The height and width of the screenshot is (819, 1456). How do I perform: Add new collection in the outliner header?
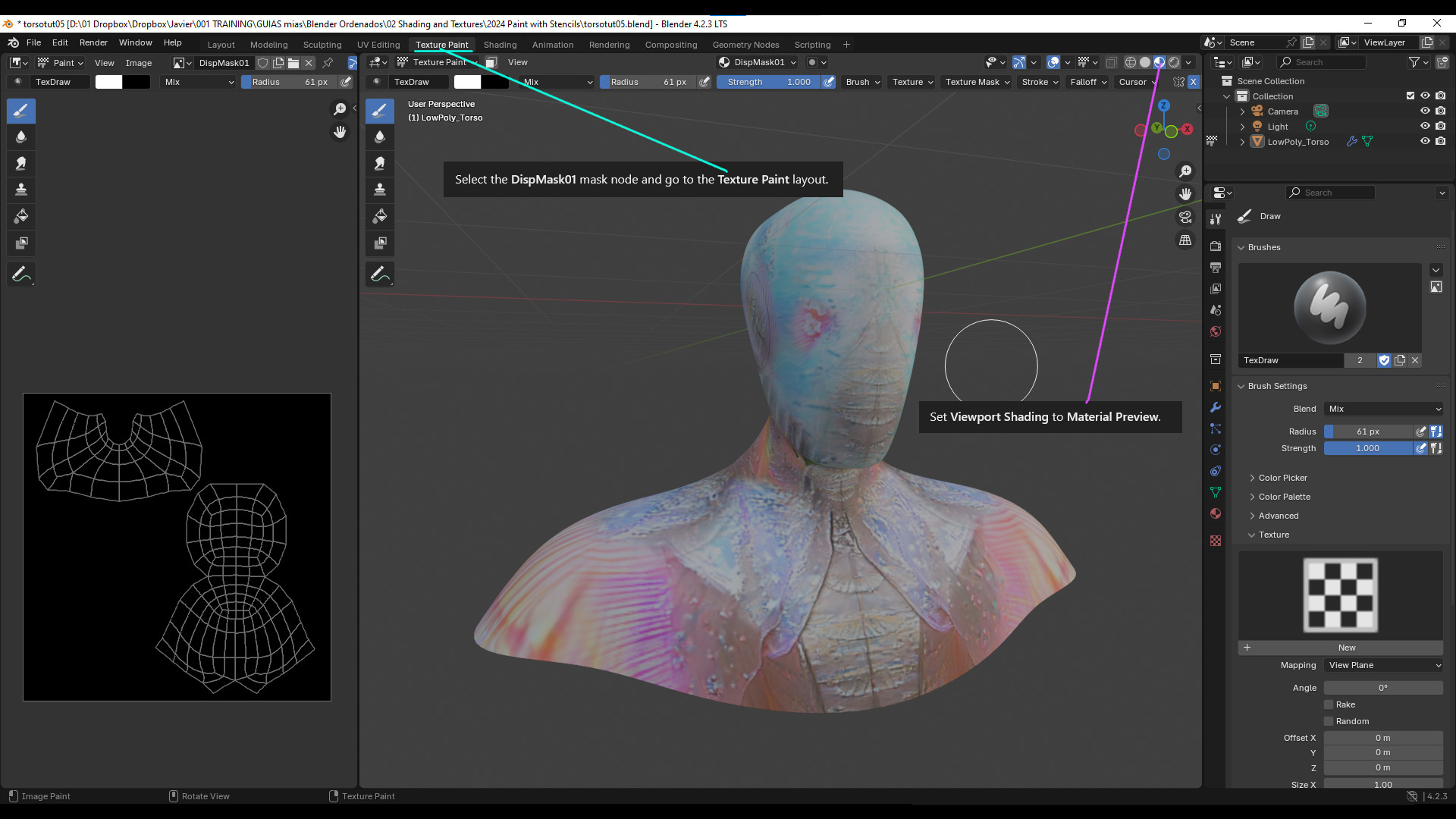1442,62
